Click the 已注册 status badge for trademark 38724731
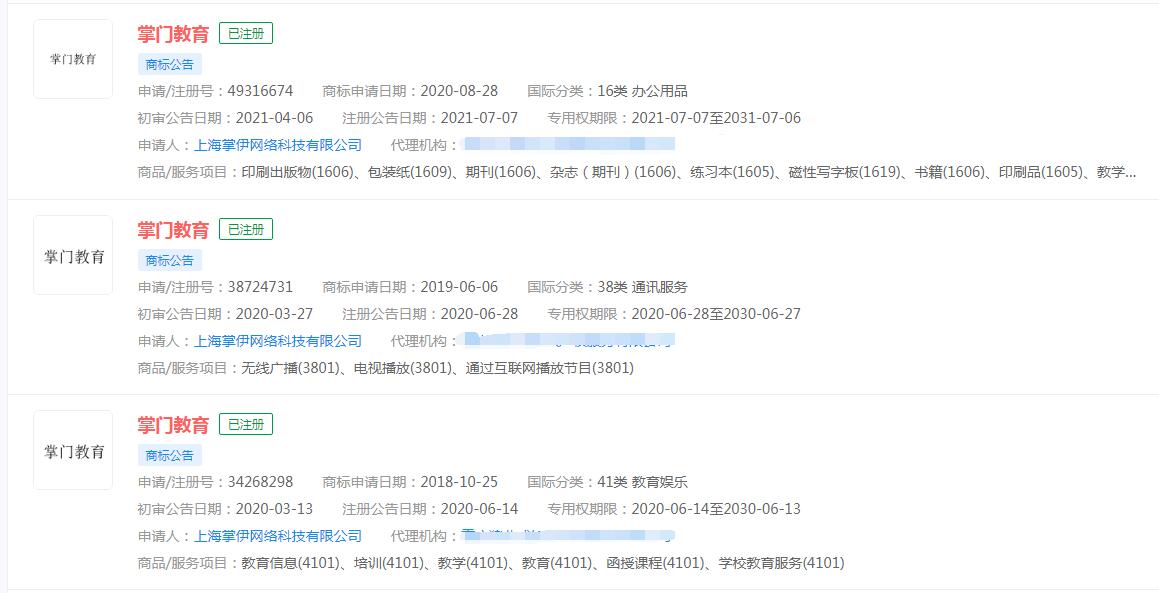Viewport: 1159px width, 593px height. tap(246, 230)
